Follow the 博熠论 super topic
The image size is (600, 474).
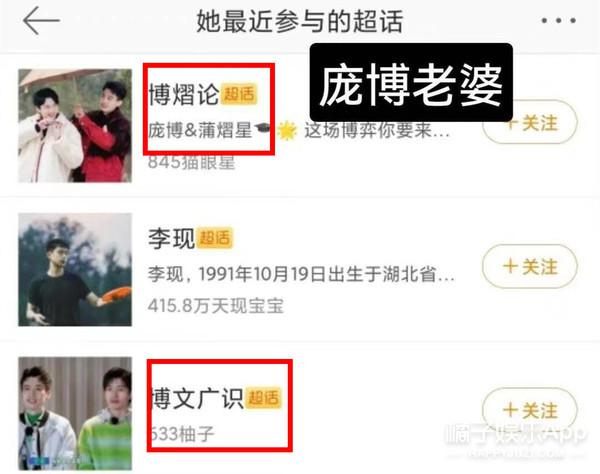530,122
